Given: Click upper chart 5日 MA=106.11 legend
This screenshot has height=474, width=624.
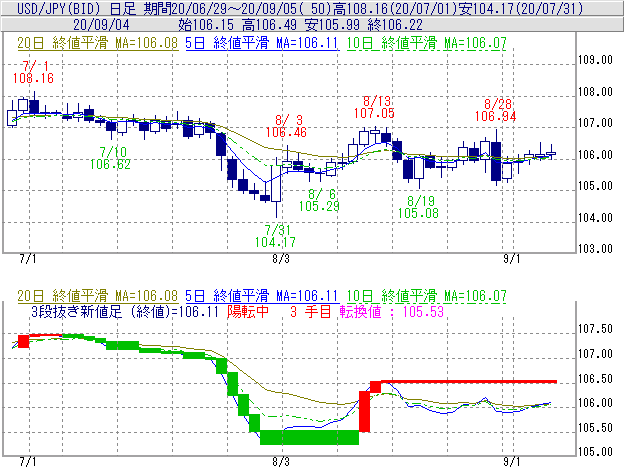Looking at the screenshot, I should (x=262, y=43).
